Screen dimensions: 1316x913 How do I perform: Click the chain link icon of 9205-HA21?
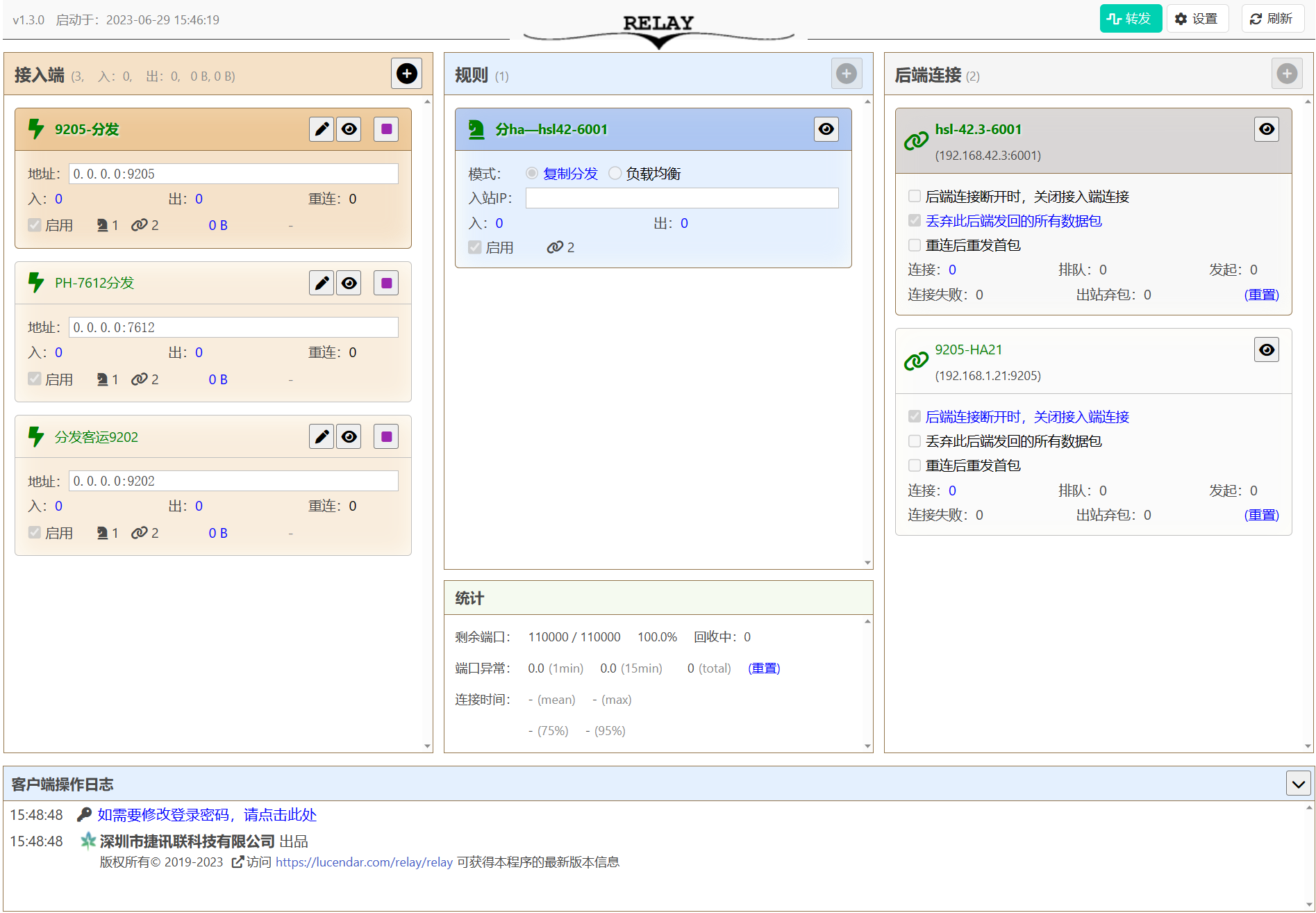(x=916, y=361)
